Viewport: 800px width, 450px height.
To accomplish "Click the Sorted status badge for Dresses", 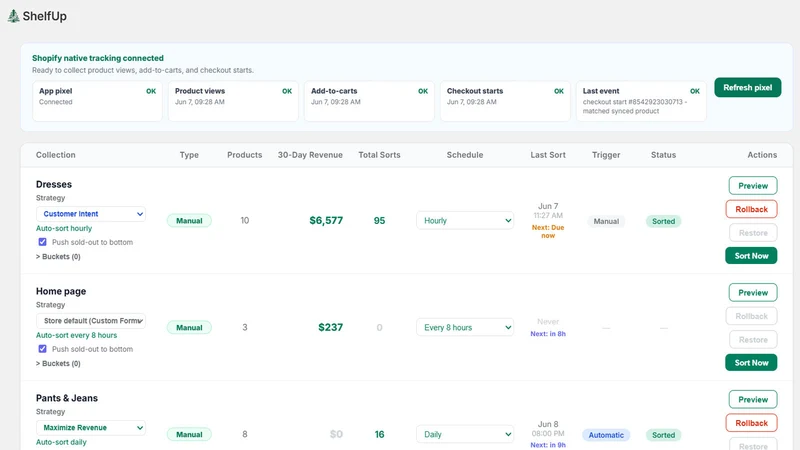I will [663, 221].
